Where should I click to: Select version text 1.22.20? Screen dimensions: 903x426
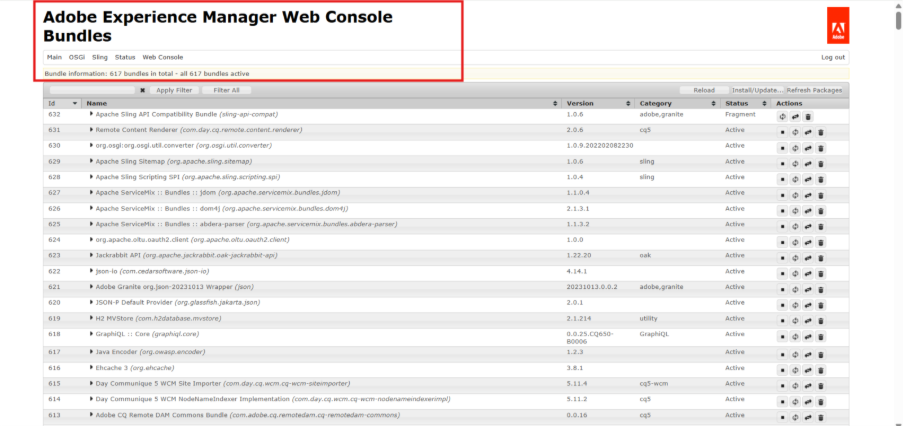[x=578, y=255]
